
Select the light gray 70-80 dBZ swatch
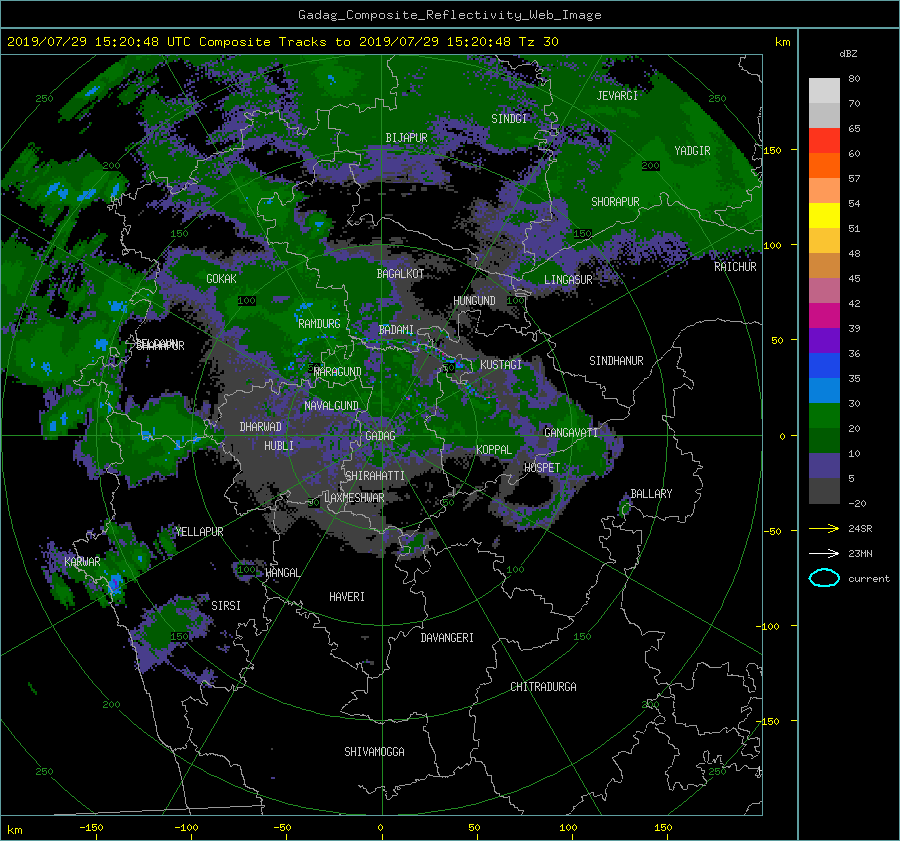tap(824, 91)
